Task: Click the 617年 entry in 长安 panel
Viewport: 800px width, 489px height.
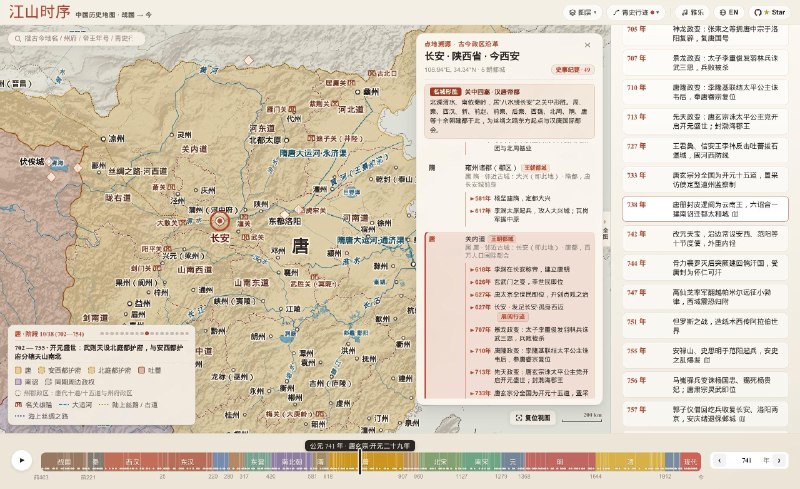Action: (529, 214)
